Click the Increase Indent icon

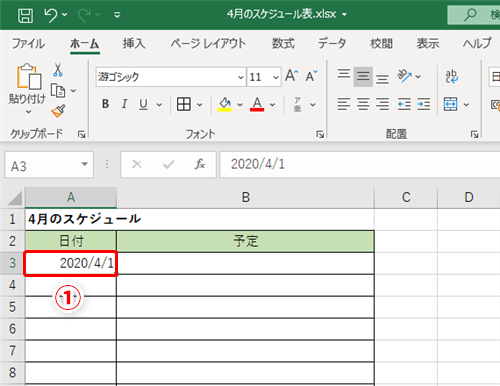tap(424, 104)
